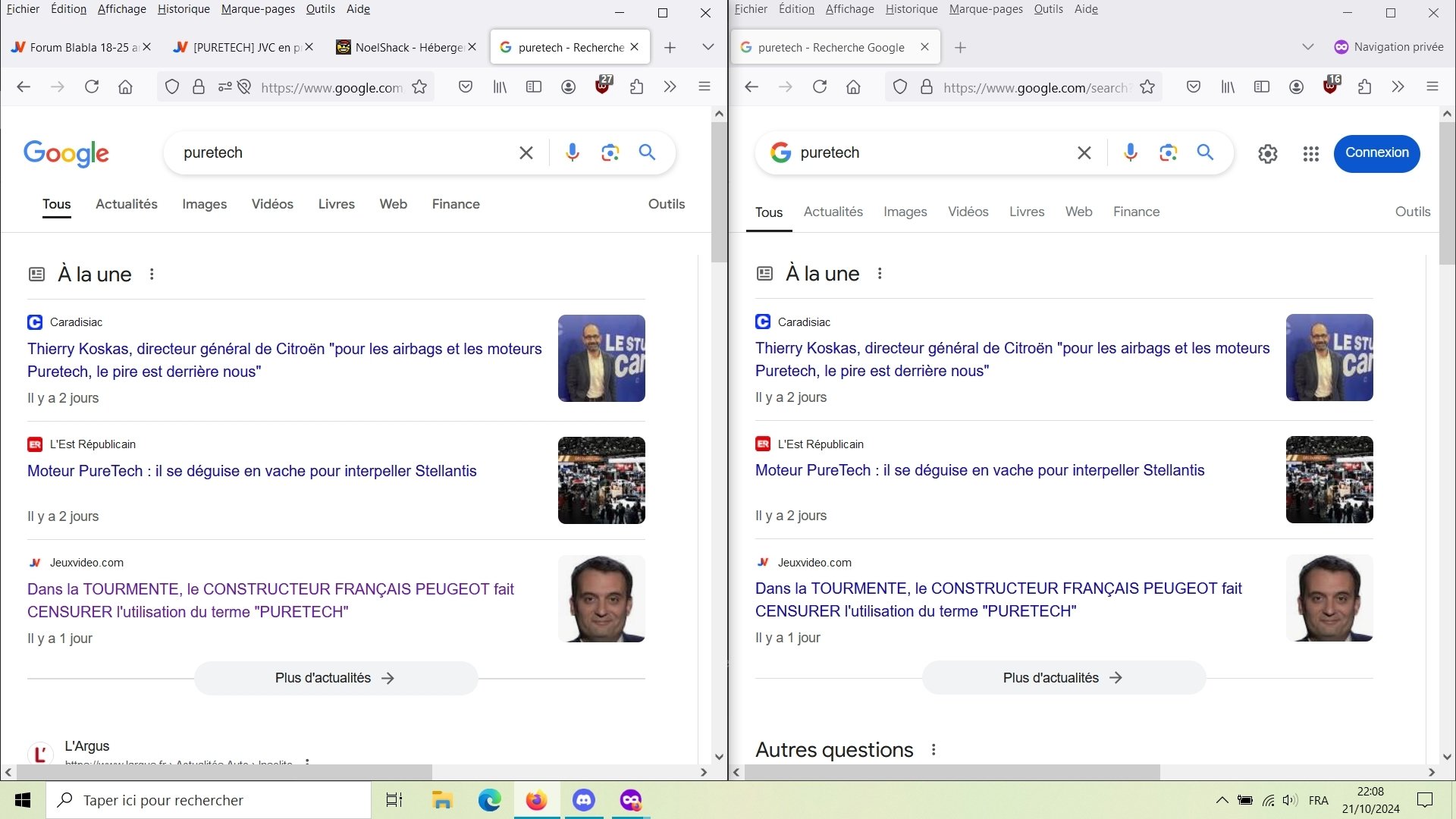Open uBlock extension badge showing 27
Image resolution: width=1456 pixels, height=819 pixels.
[x=604, y=85]
